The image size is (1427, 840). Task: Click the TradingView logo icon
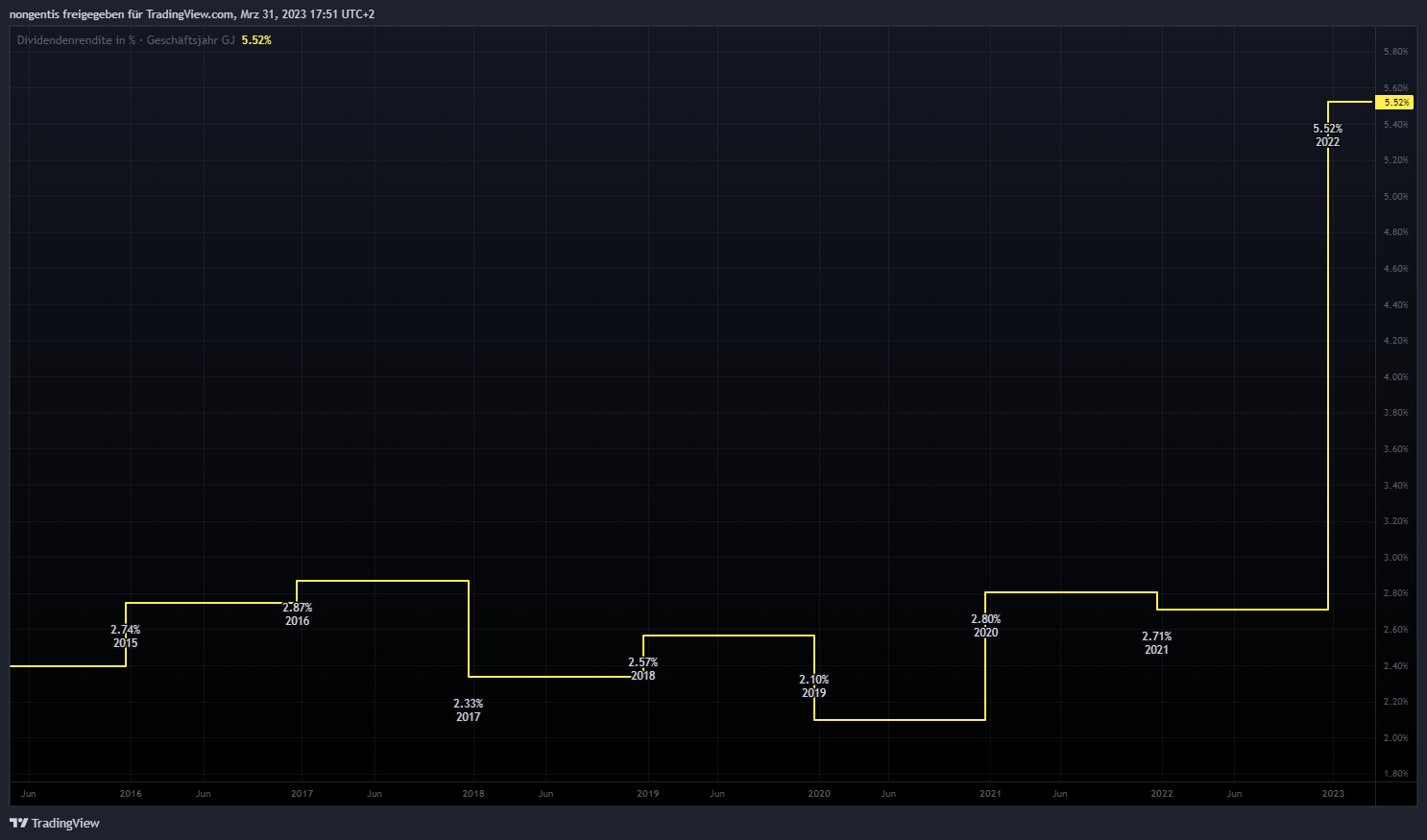(x=18, y=823)
